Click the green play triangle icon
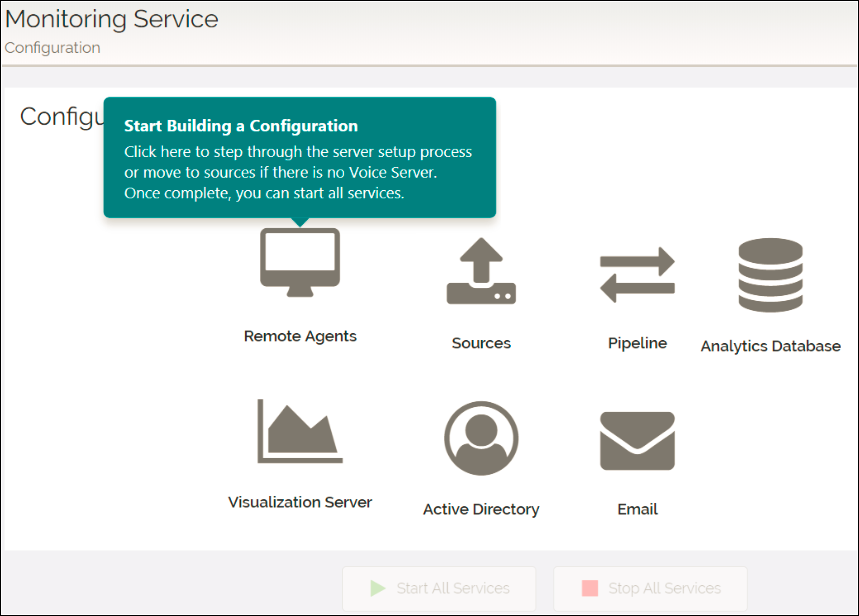 pyautogui.click(x=377, y=588)
